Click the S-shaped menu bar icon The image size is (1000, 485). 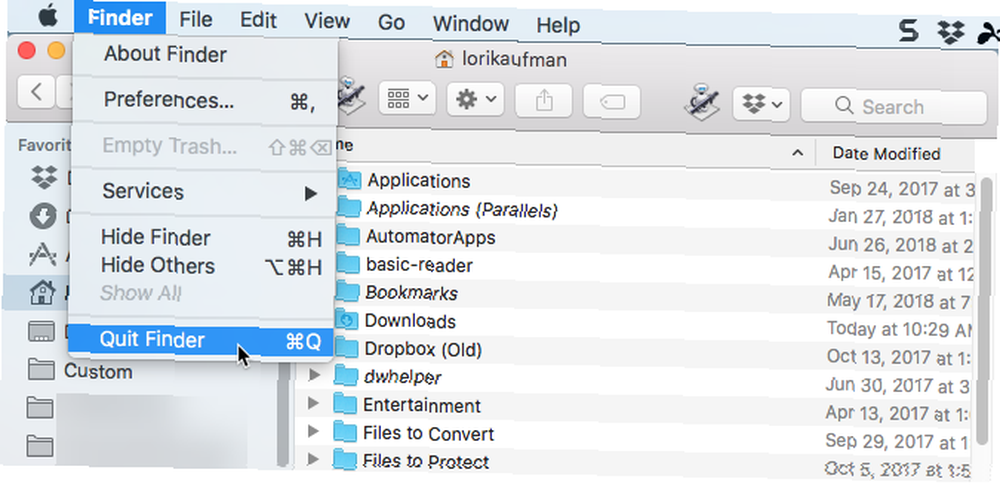[x=908, y=30]
